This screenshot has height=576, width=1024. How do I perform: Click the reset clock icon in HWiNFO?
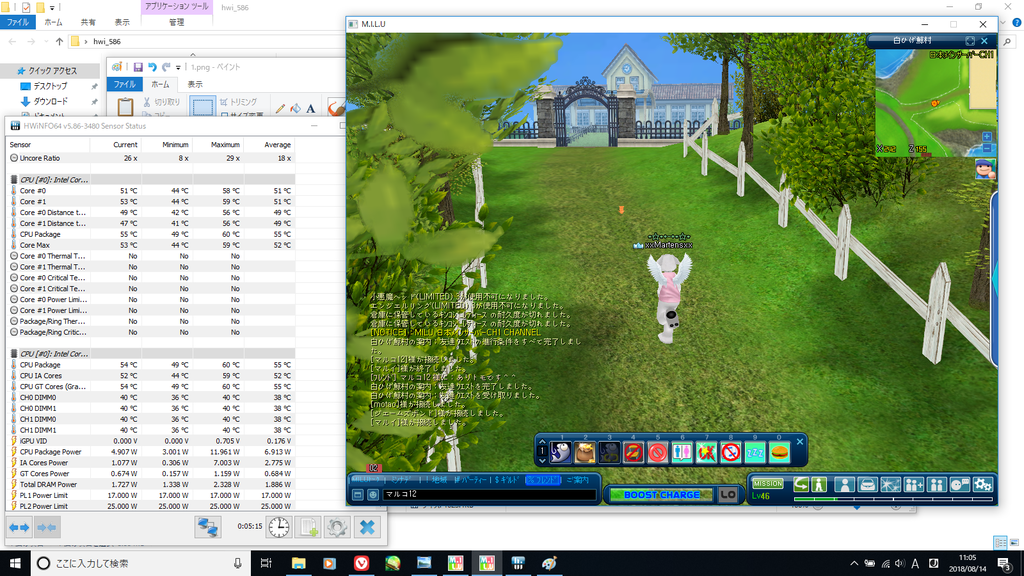(x=279, y=527)
